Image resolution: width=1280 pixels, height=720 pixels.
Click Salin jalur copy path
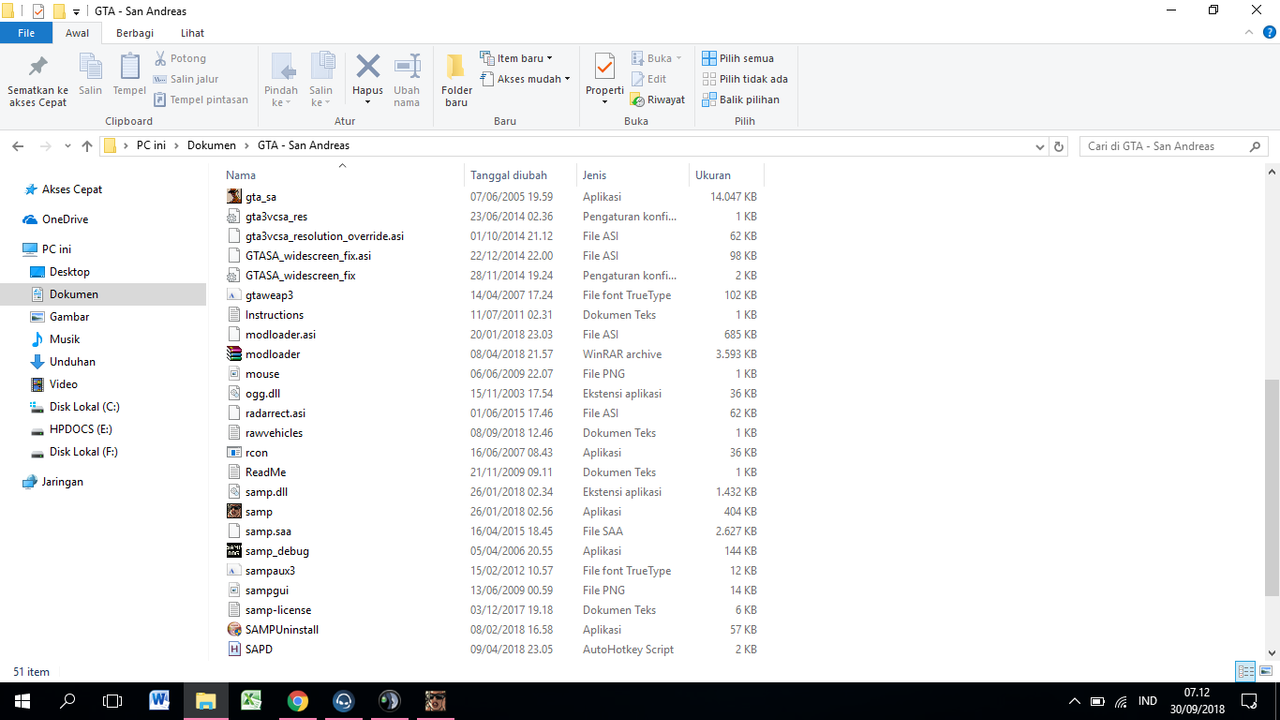(x=186, y=79)
